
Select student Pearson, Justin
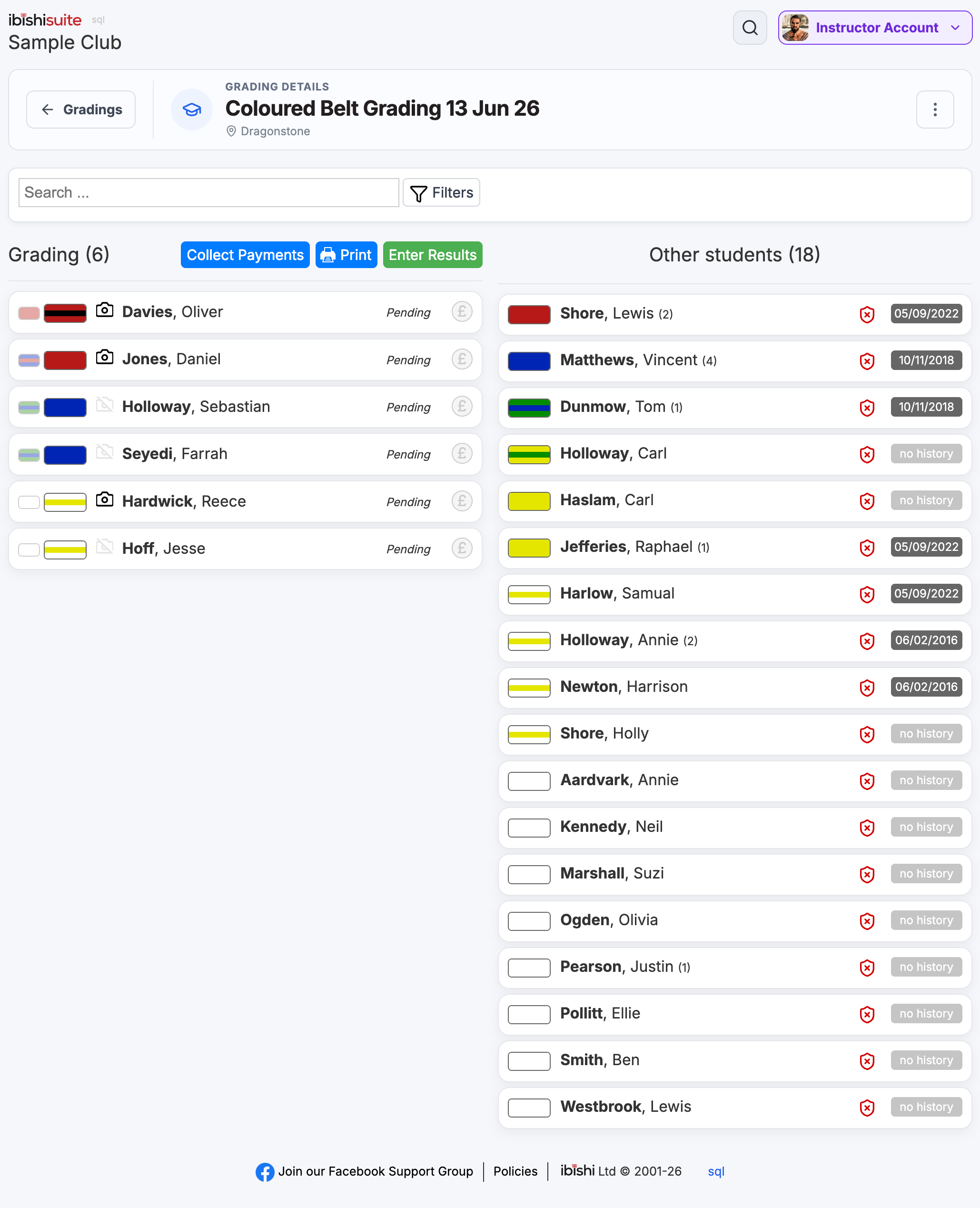point(734,968)
